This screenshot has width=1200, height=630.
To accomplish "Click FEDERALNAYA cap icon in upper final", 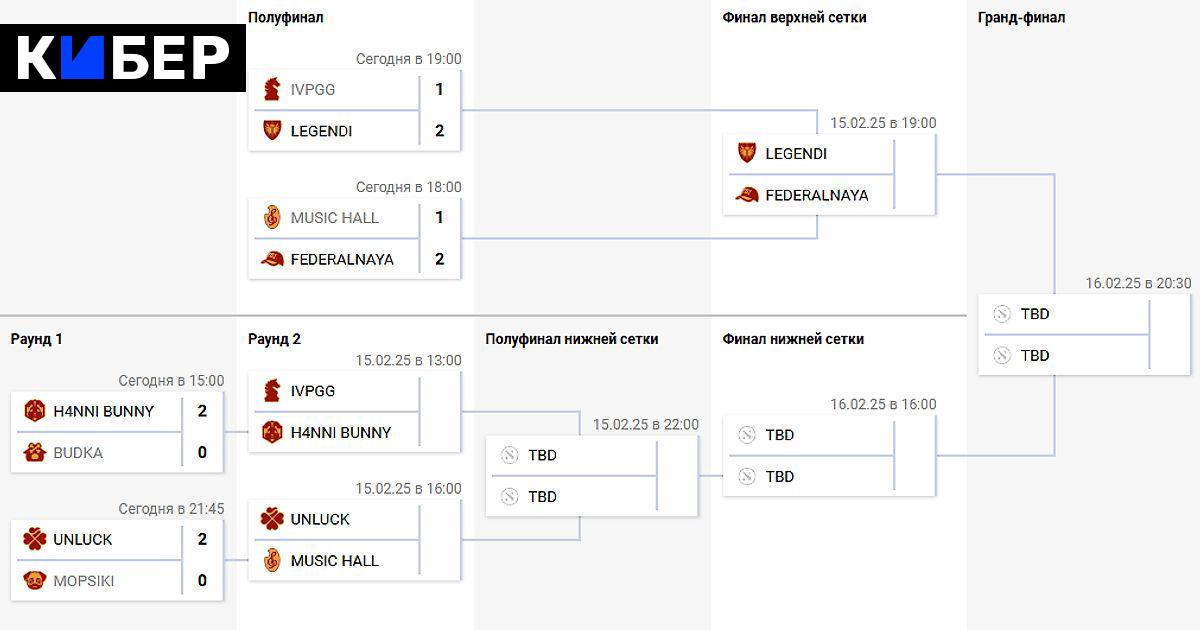I will pos(747,195).
